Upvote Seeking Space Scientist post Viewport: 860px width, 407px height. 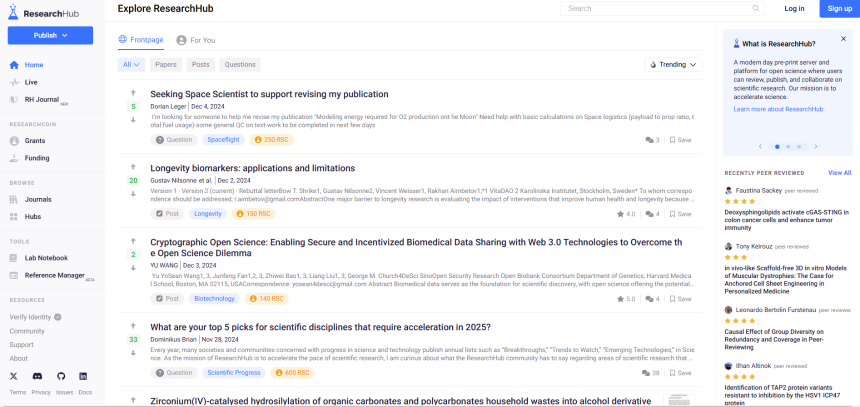133,93
